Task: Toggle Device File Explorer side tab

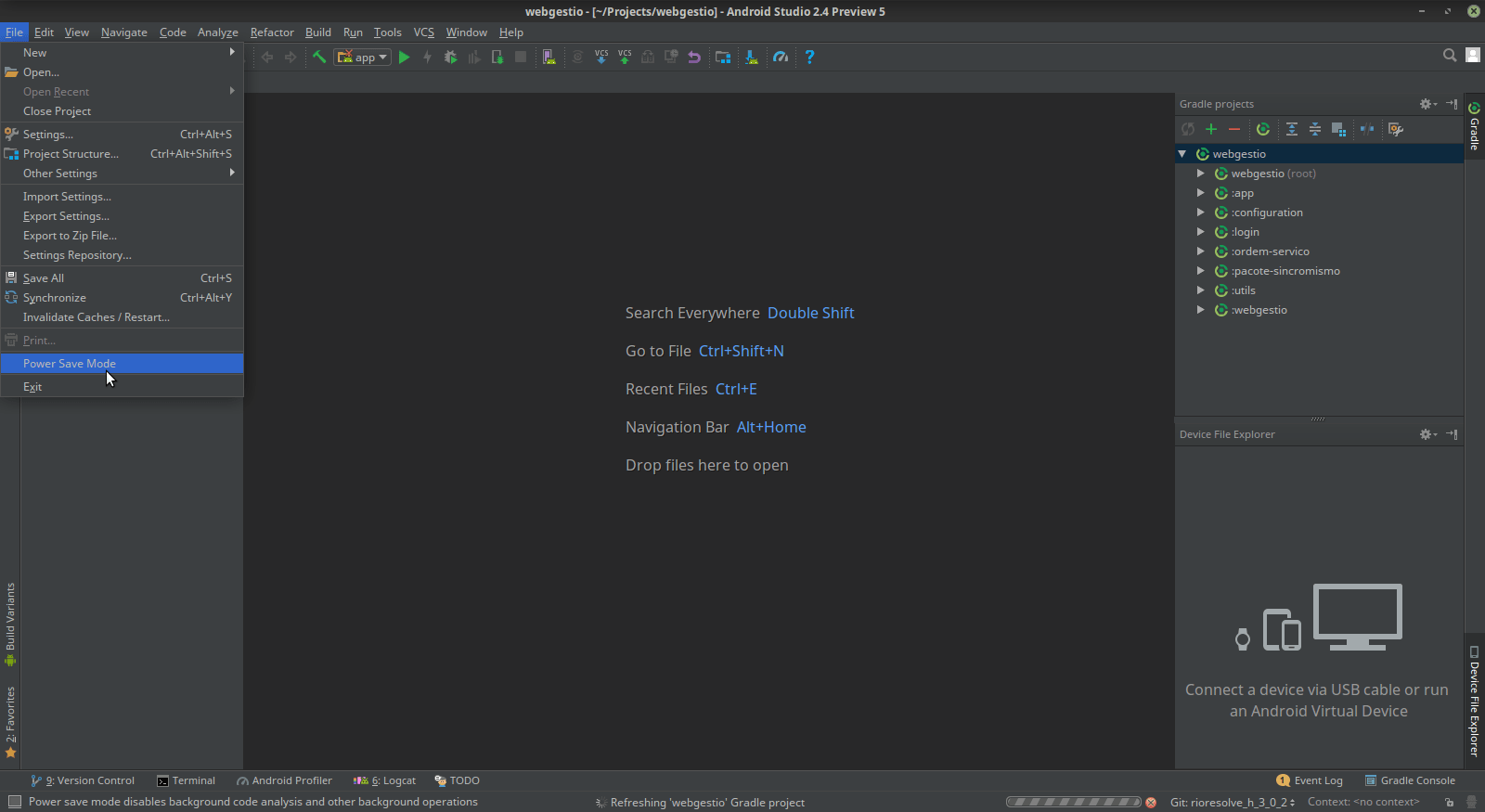Action: 1474,702
